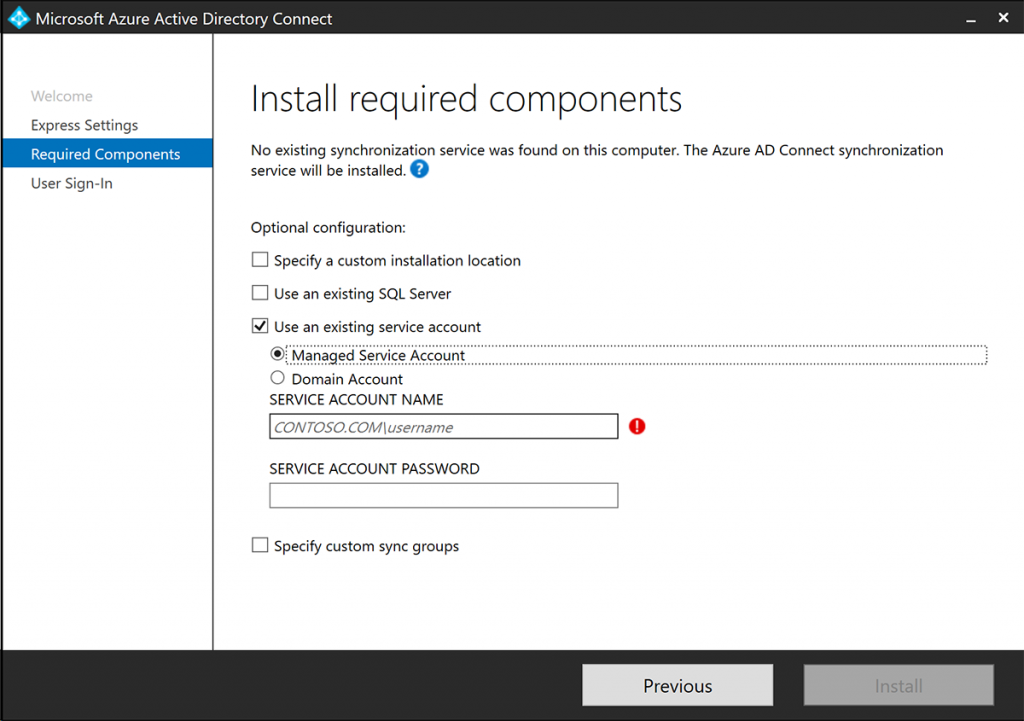Select the "Managed Service Account" option
Image resolution: width=1024 pixels, height=721 pixels.
click(276, 353)
